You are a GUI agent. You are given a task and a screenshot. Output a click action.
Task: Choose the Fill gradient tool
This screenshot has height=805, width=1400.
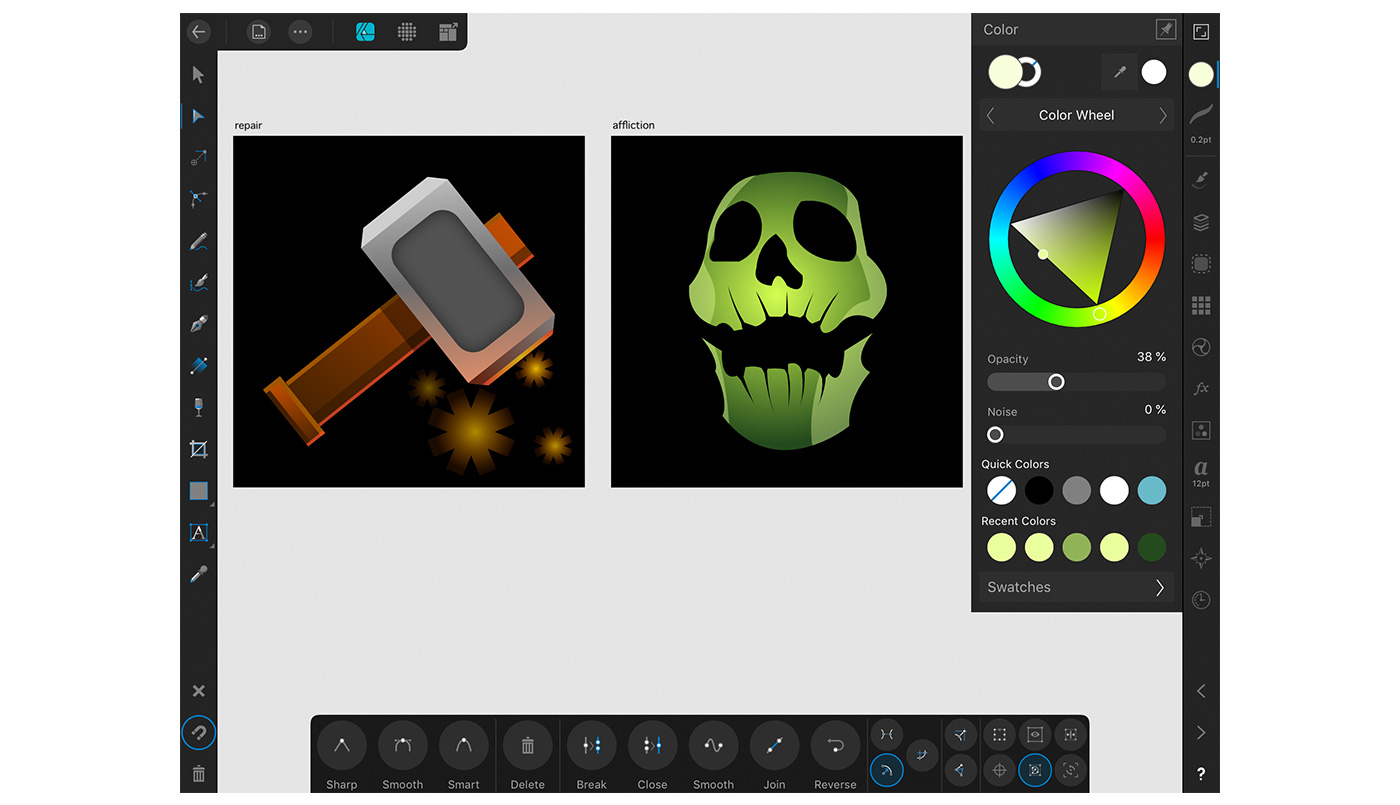point(198,366)
